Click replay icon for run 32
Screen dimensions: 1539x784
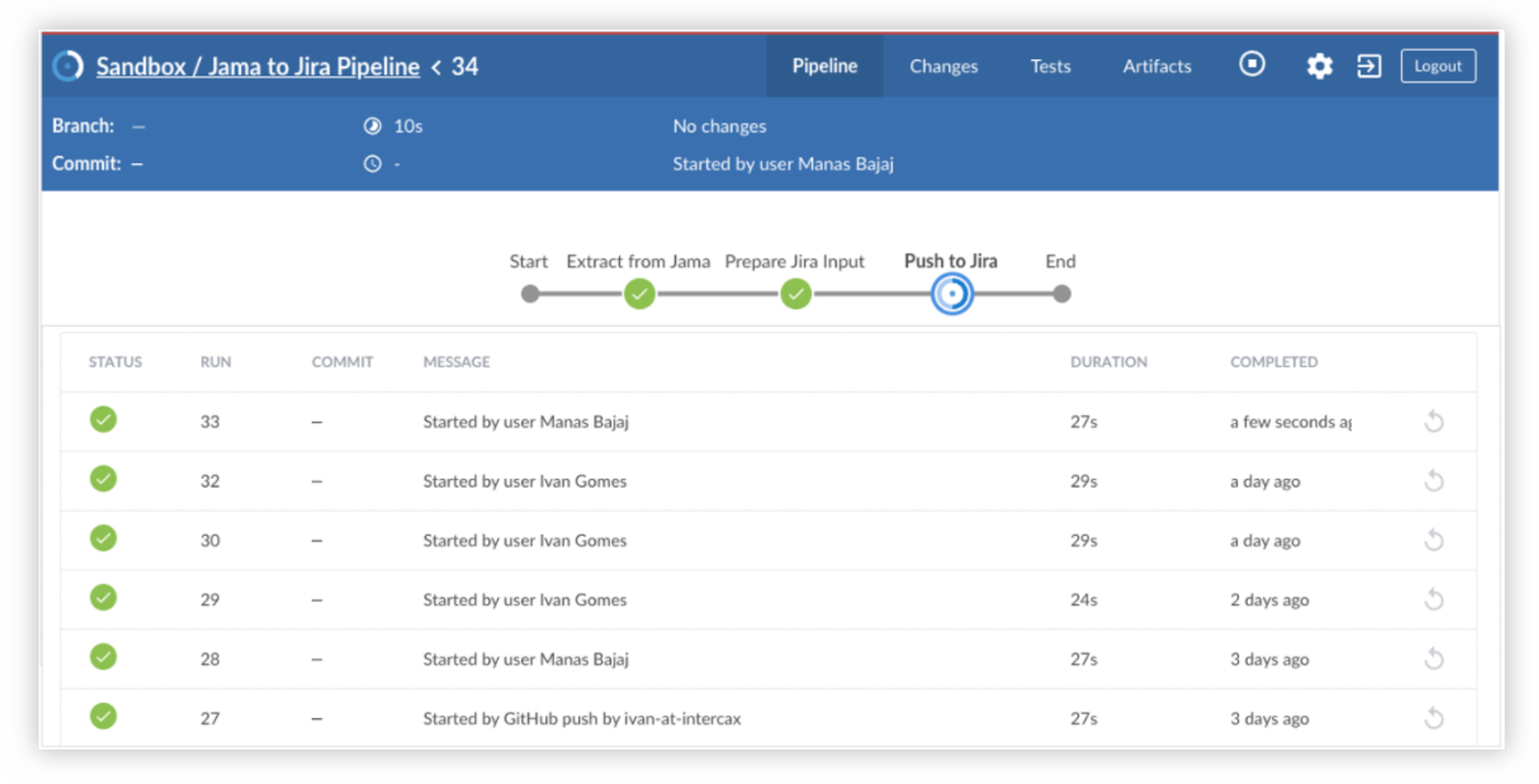click(x=1434, y=481)
